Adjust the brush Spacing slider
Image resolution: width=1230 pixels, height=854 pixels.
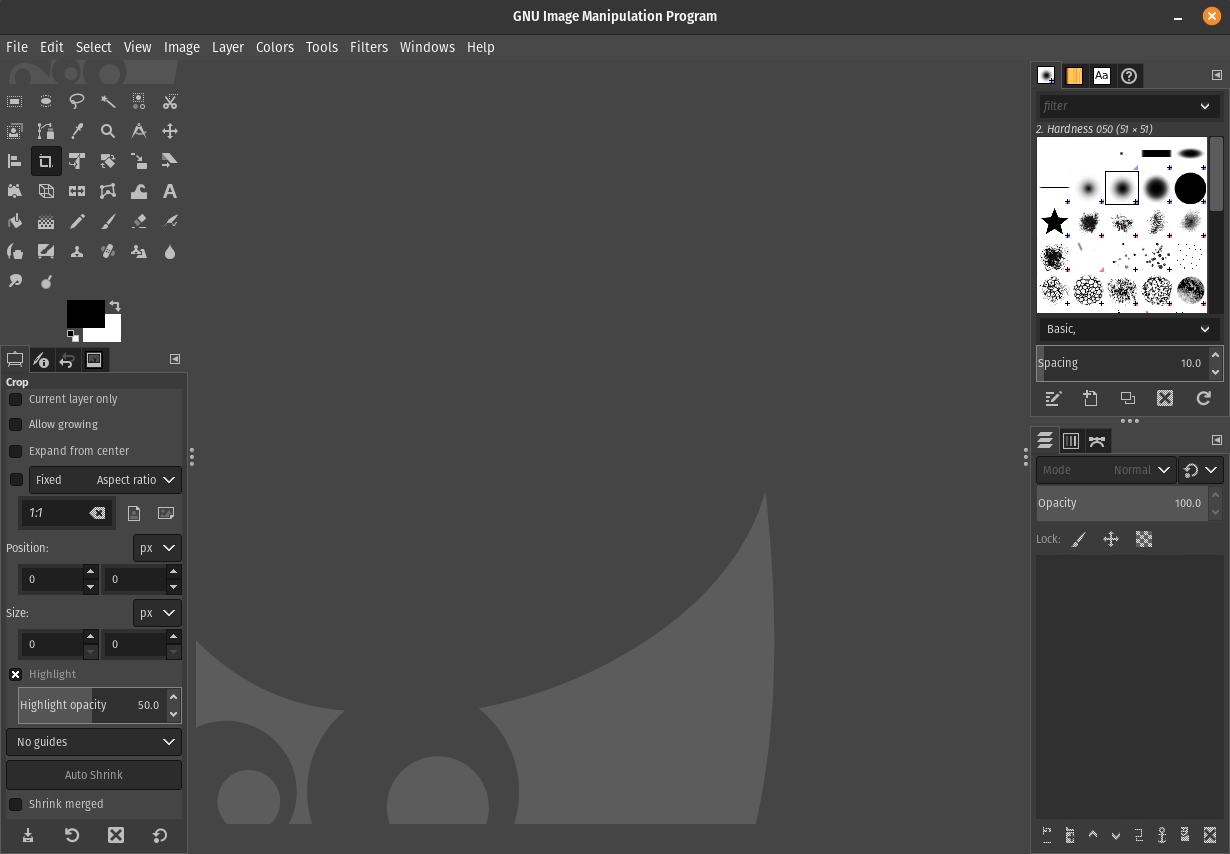[1122, 363]
